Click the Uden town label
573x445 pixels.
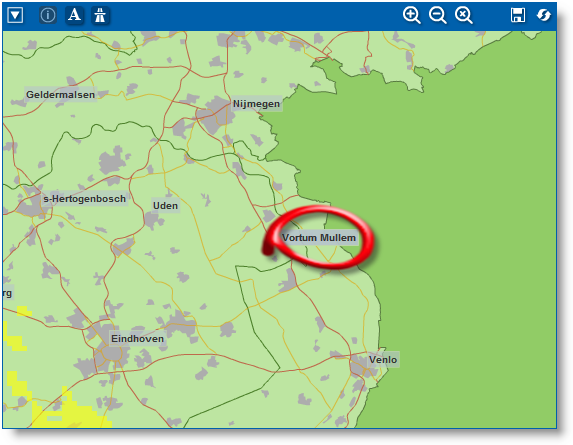pos(165,206)
